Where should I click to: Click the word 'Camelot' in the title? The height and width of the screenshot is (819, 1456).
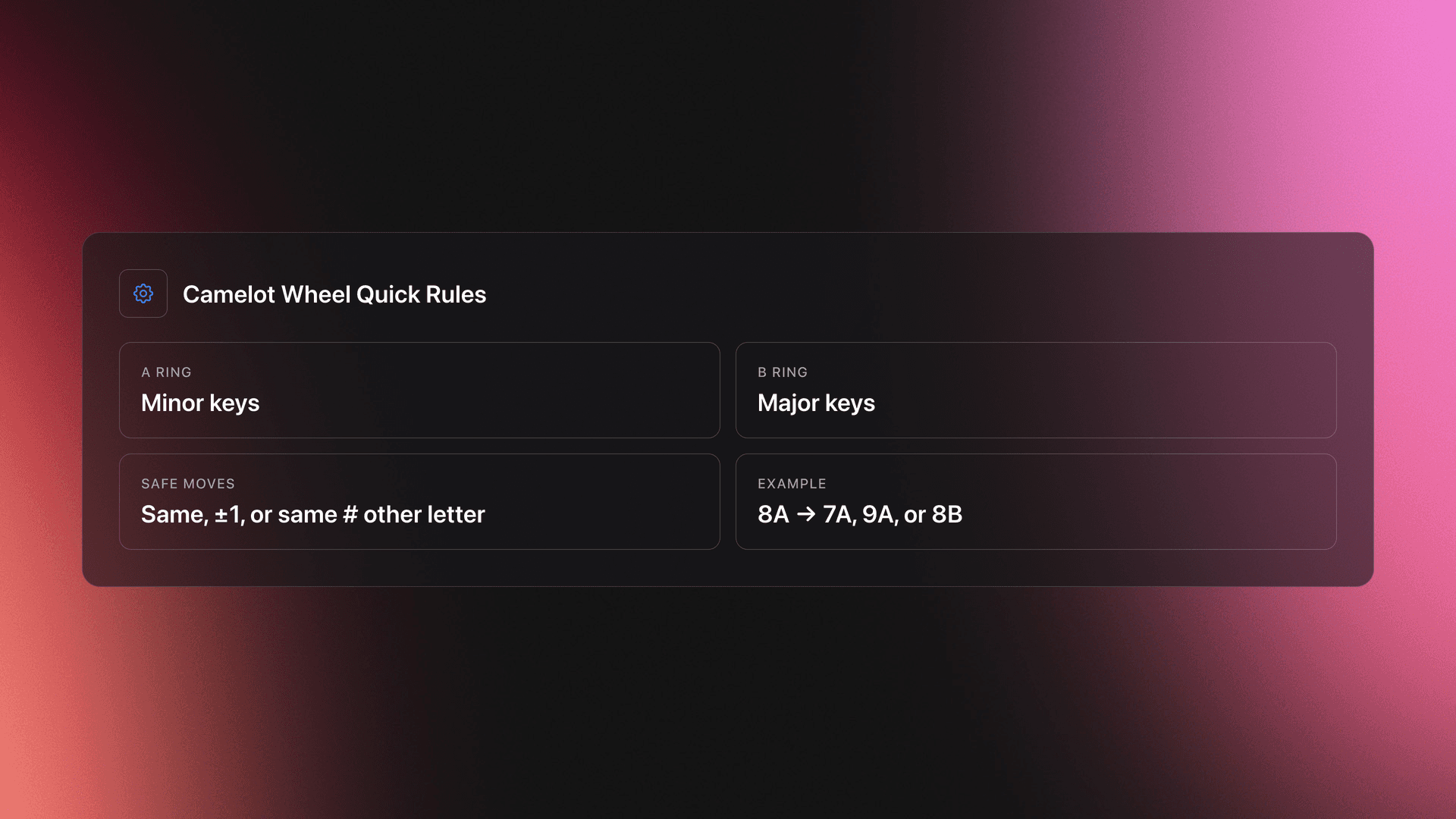pos(229,294)
